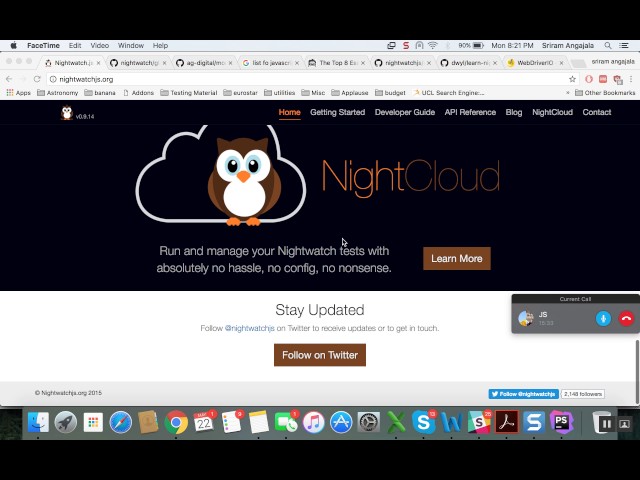
Task: Open the UCL Search Engine bookmark
Action: click(x=448, y=93)
